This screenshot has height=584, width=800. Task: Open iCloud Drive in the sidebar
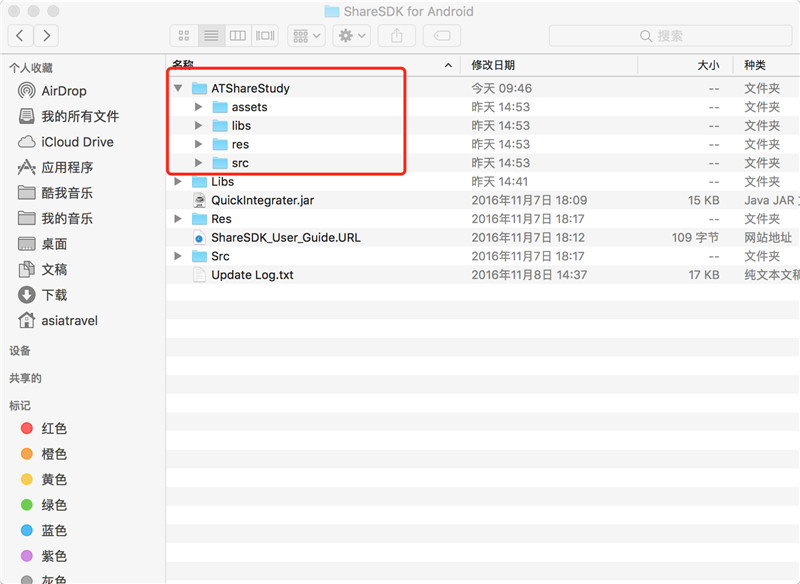tap(65, 142)
